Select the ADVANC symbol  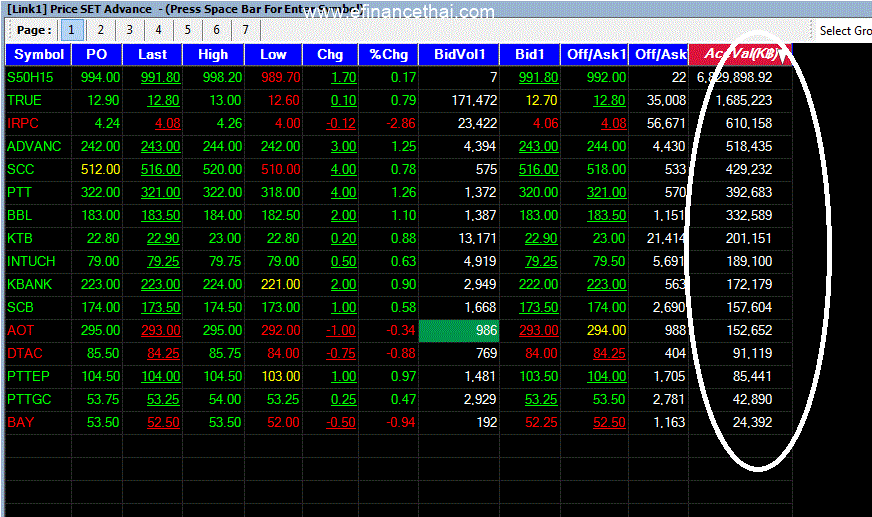34,146
